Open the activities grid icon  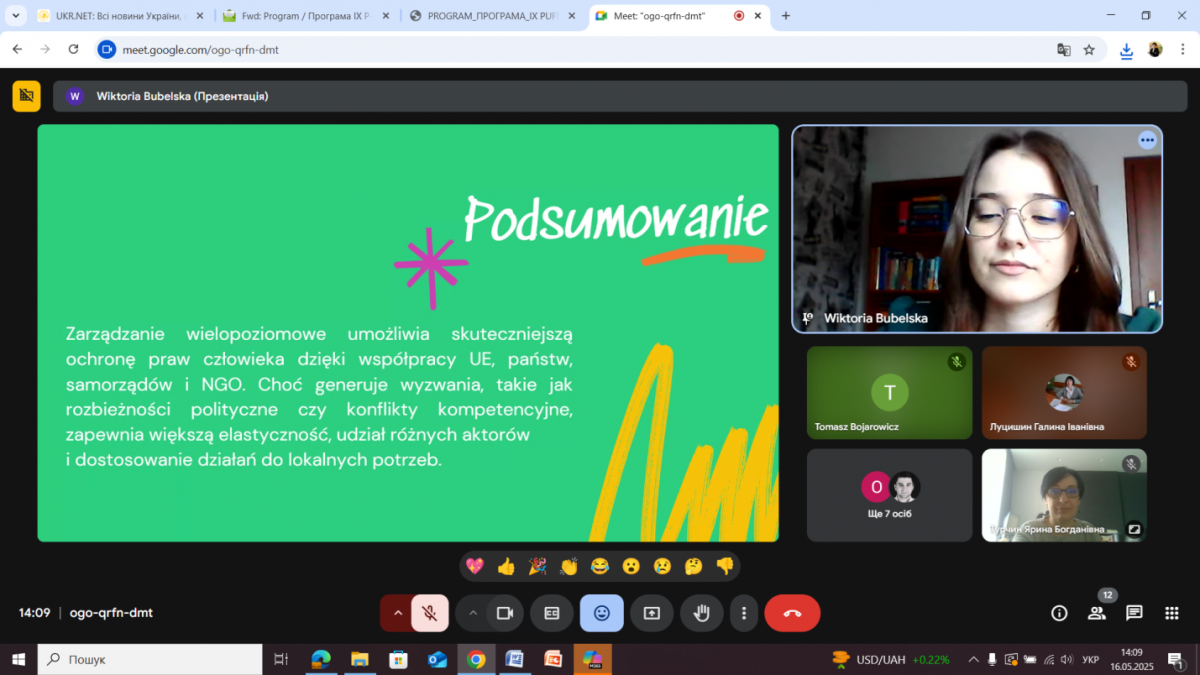click(x=1171, y=613)
